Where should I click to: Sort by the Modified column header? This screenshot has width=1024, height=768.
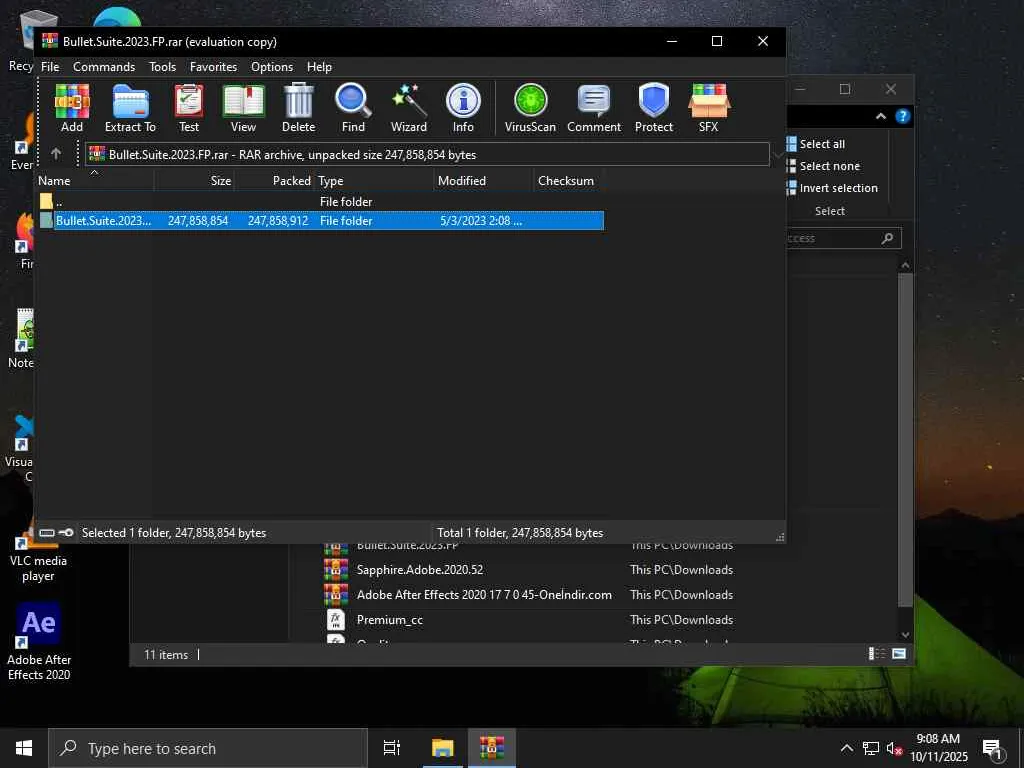484,181
